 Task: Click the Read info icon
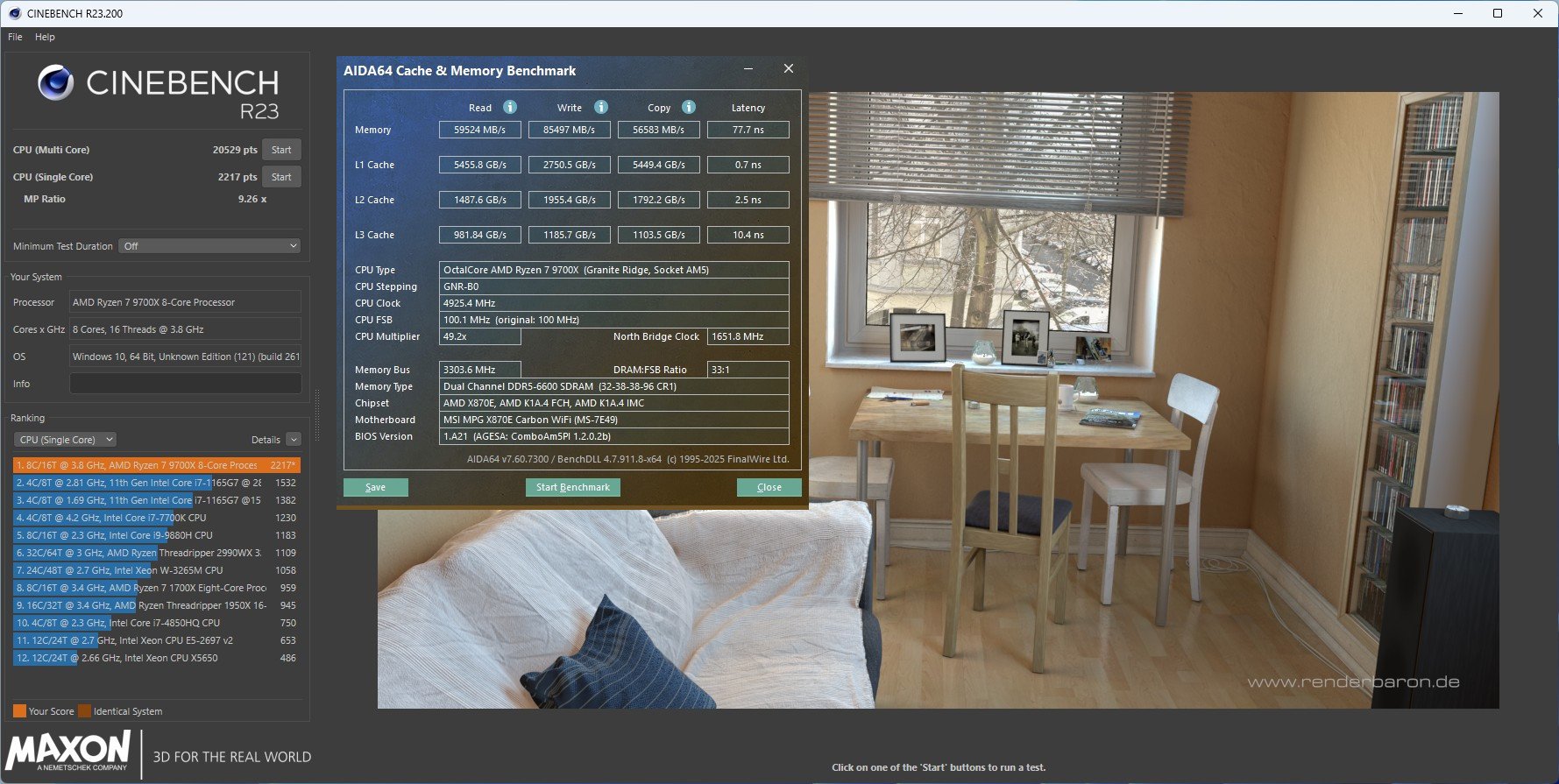(x=510, y=107)
